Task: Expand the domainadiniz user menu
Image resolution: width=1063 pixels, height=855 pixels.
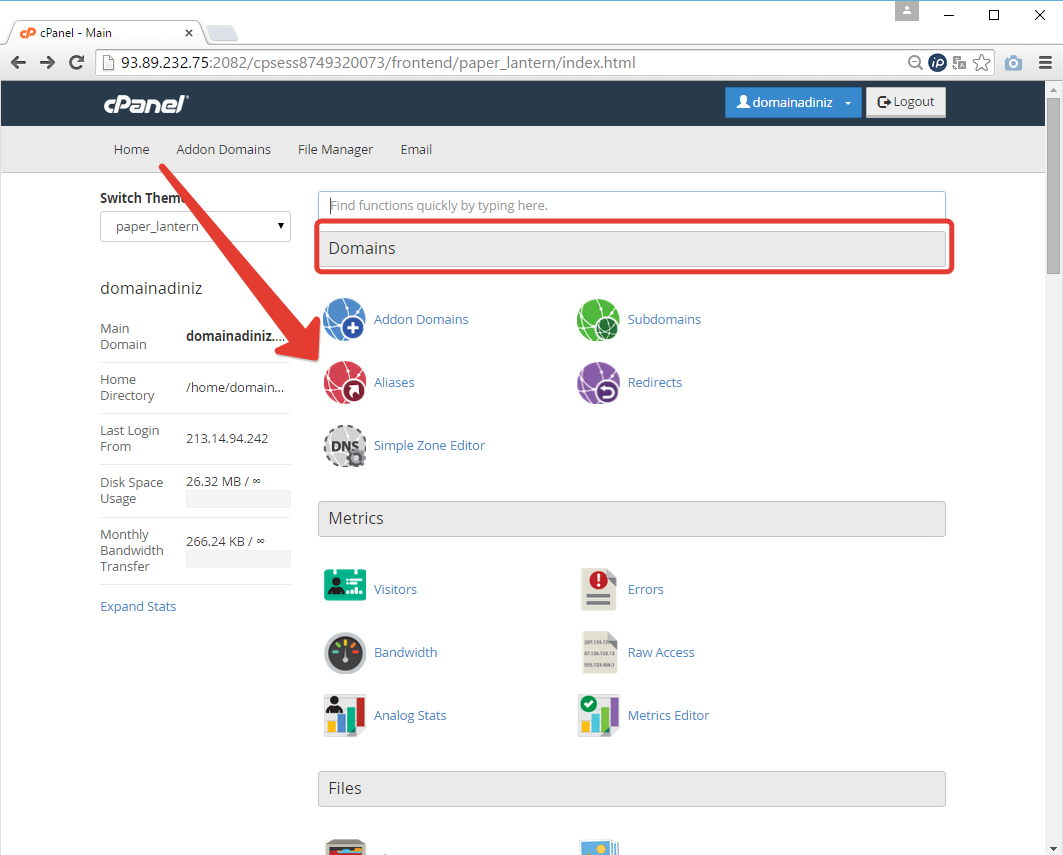Action: coord(793,102)
